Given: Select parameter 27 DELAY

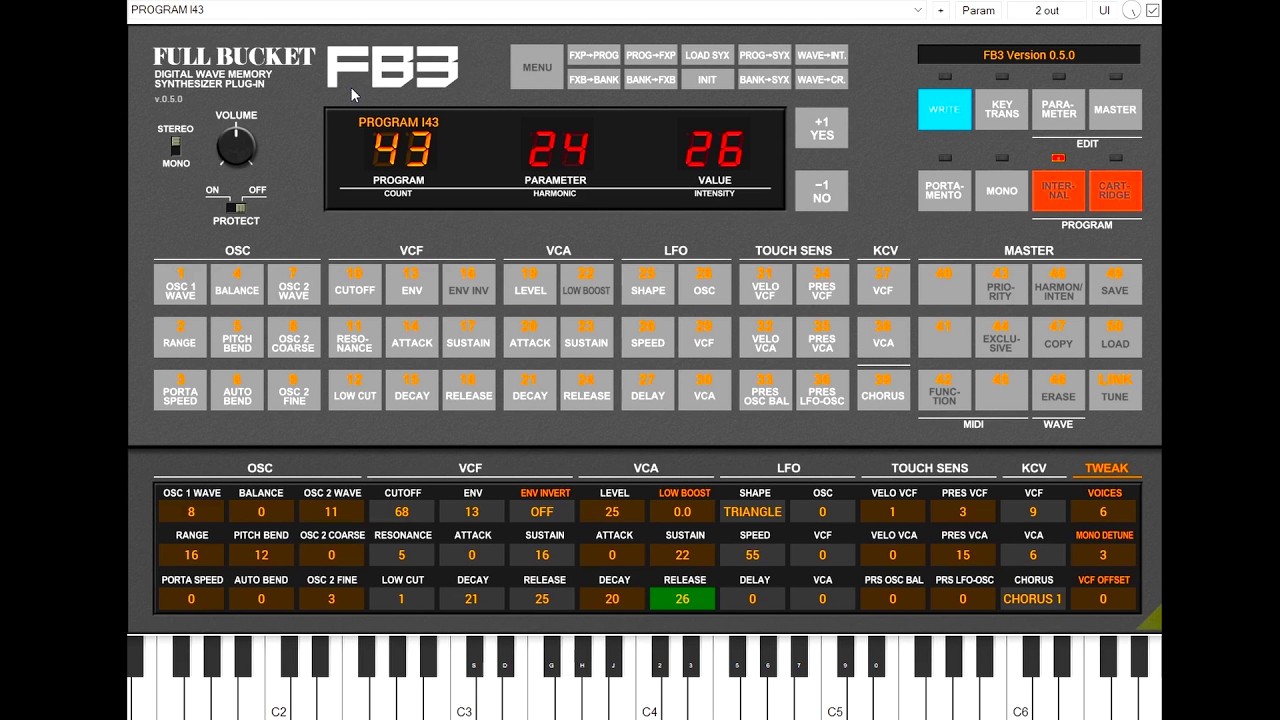Looking at the screenshot, I should (x=648, y=390).
